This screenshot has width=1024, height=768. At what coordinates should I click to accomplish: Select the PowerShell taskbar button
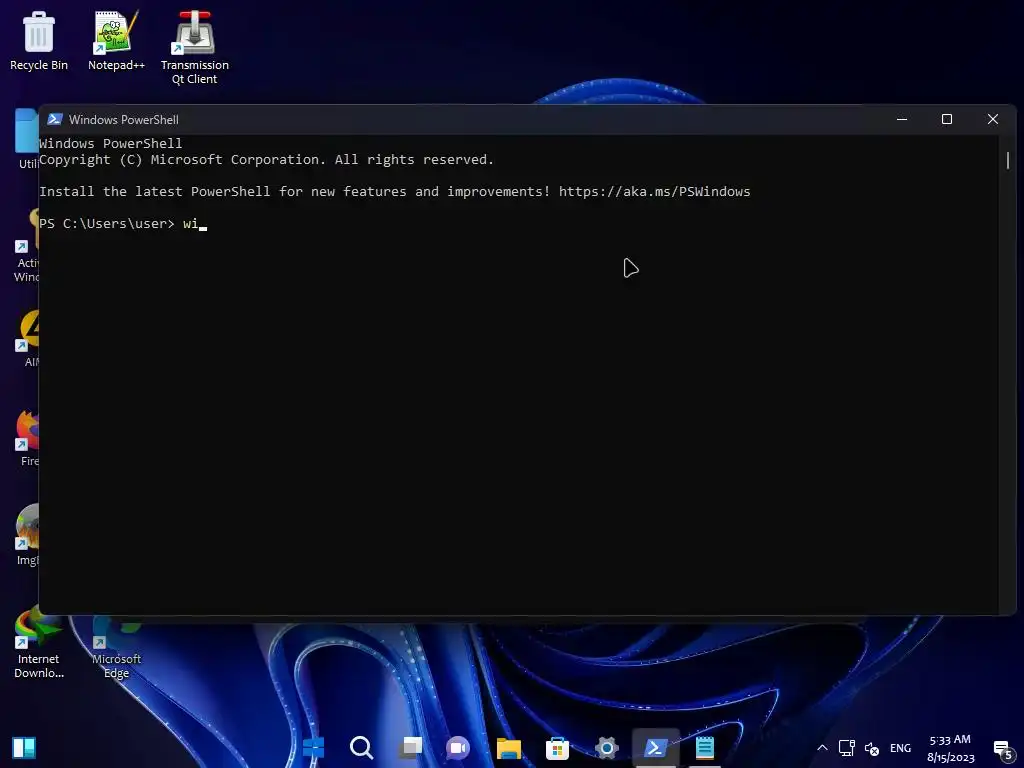655,747
